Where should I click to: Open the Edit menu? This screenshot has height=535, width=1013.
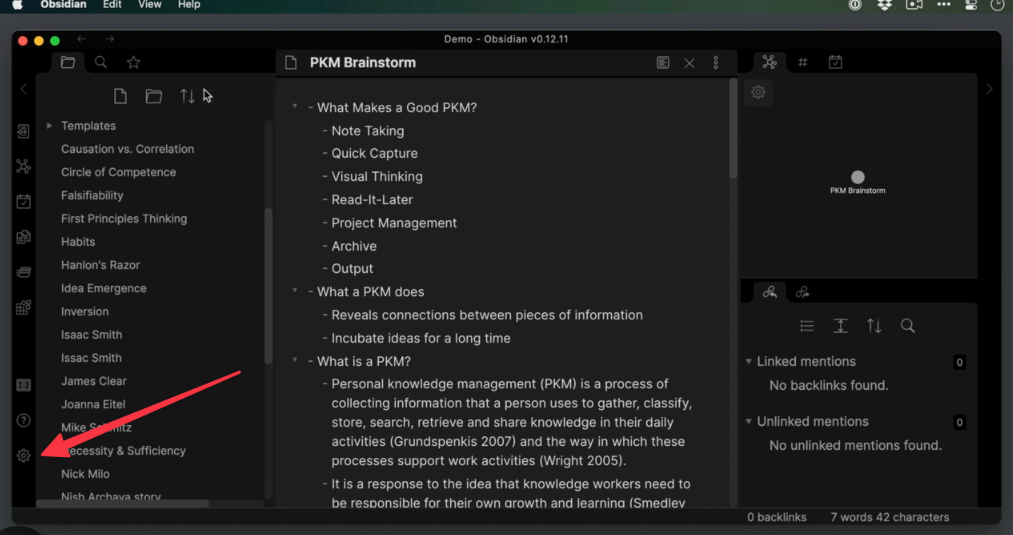[x=112, y=5]
